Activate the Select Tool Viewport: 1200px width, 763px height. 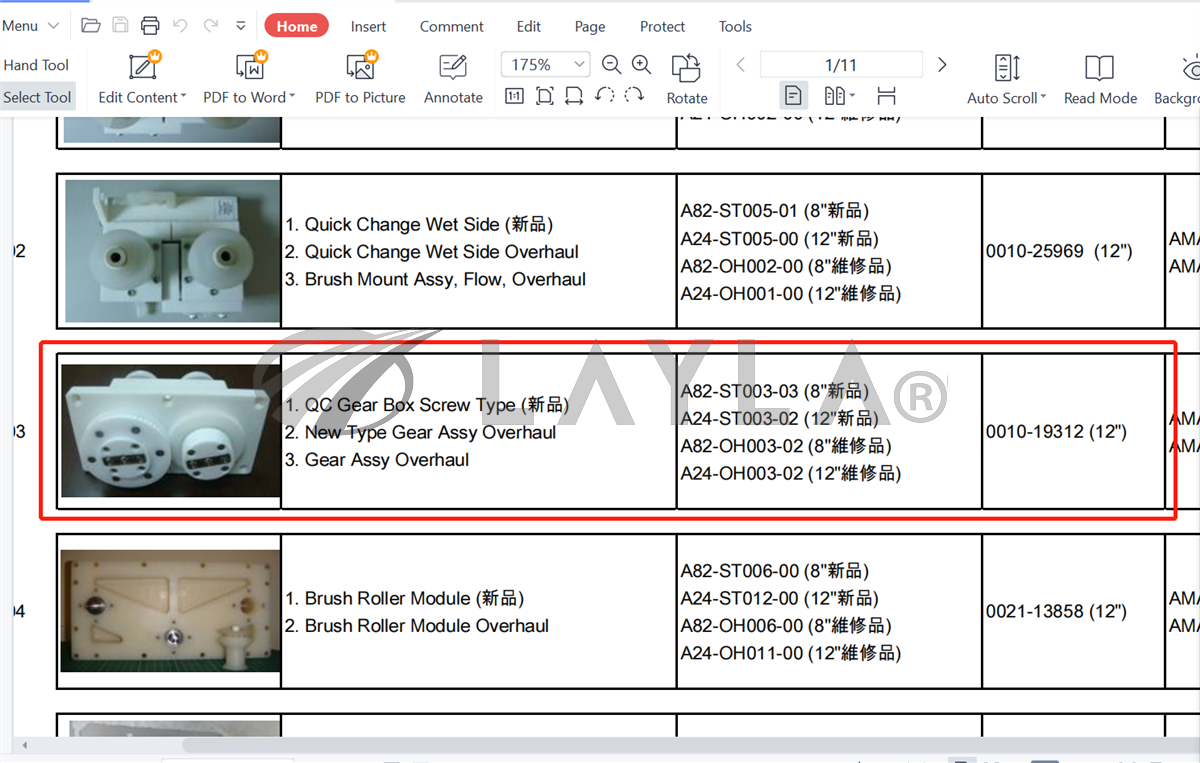coord(37,97)
